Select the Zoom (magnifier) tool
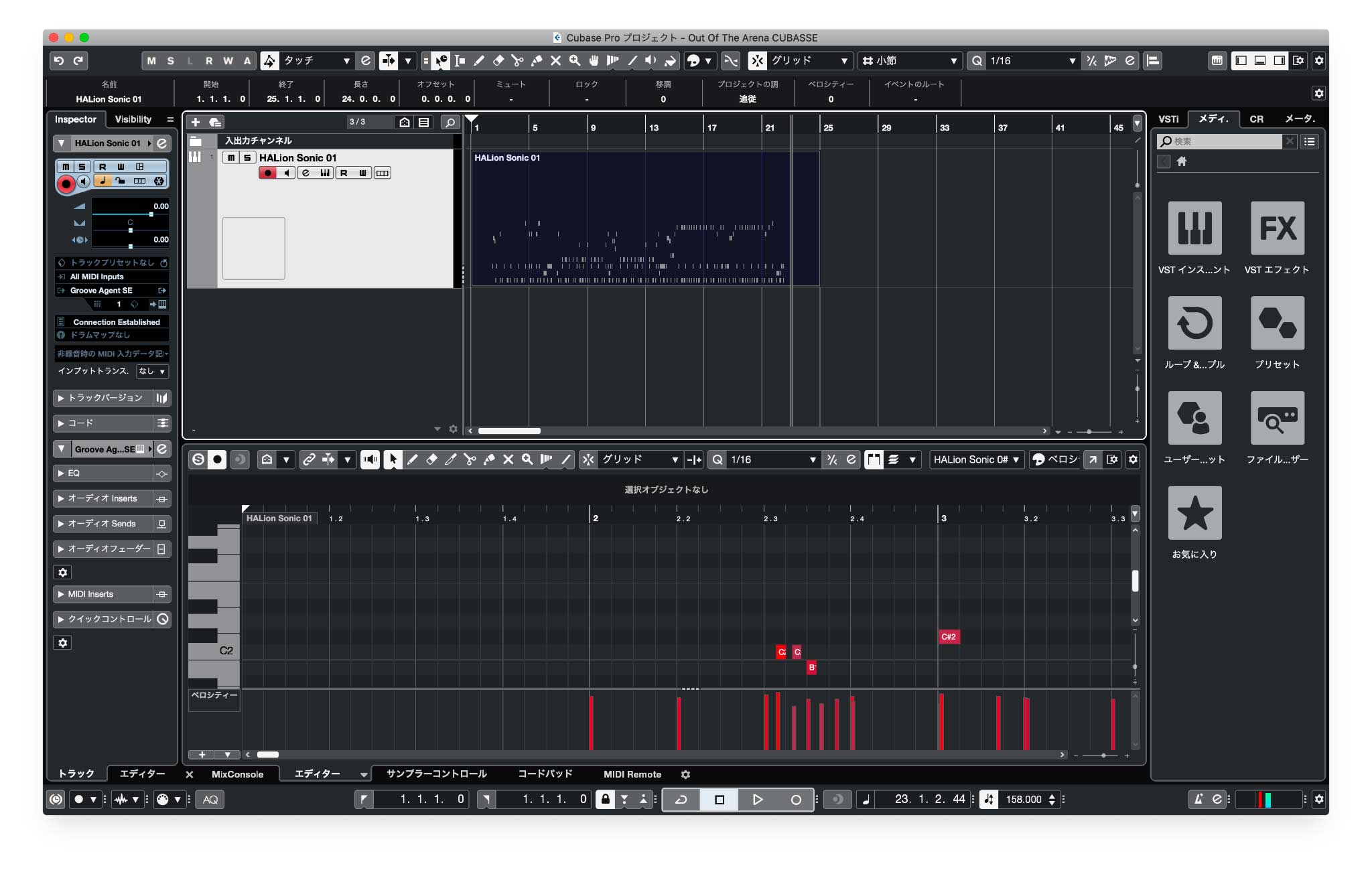This screenshot has width=1372, height=872. (573, 61)
